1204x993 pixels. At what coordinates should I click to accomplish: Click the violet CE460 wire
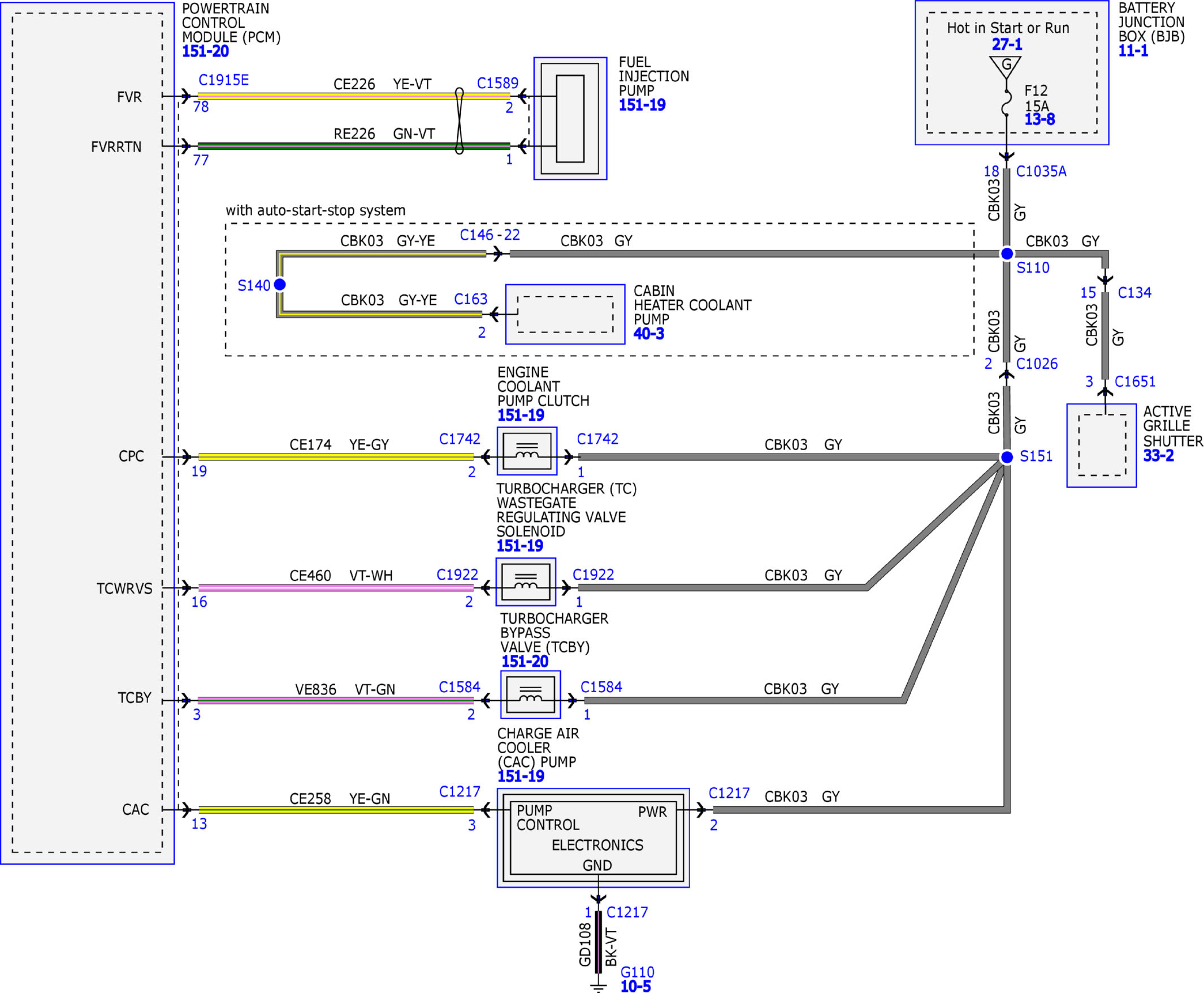[336, 588]
